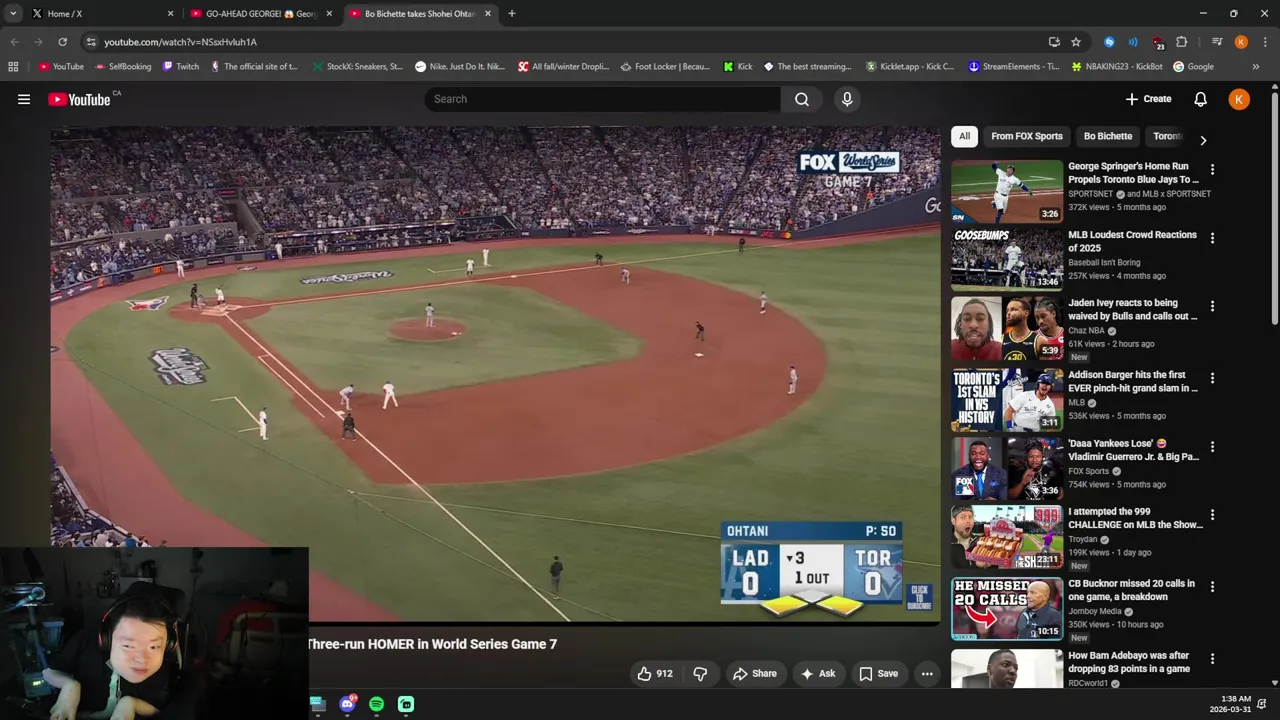Open options for MLB Loudest Crowd Reactions video
The width and height of the screenshot is (1280, 720).
(x=1212, y=238)
